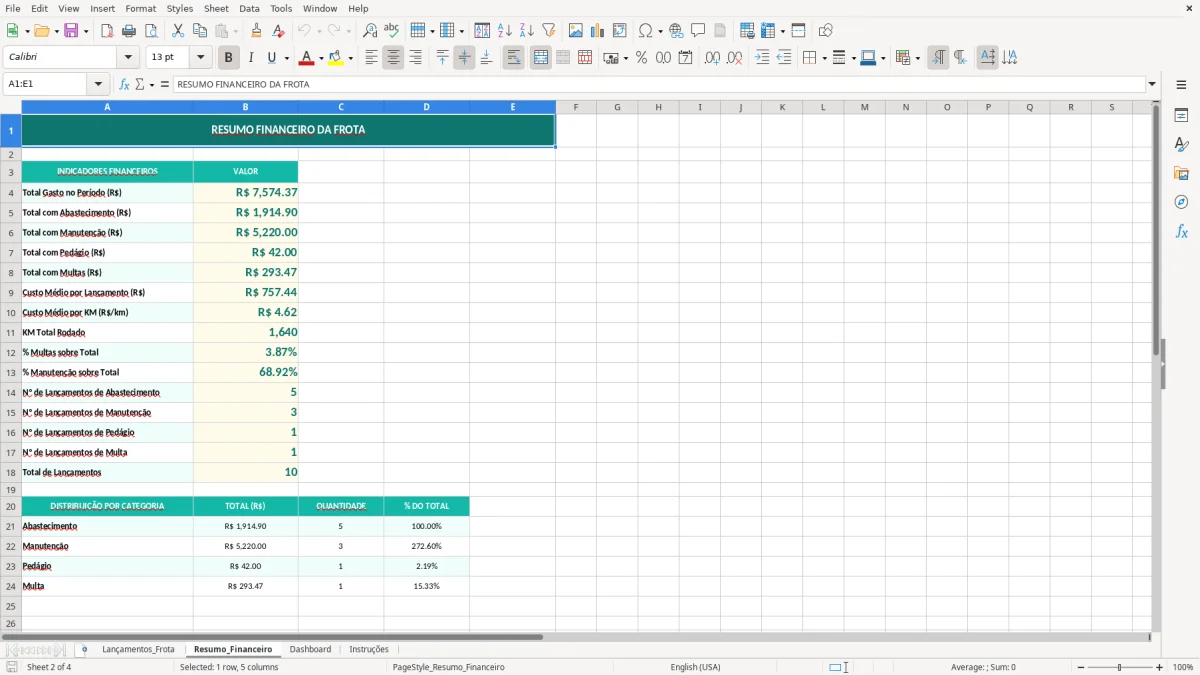This screenshot has height=675, width=1200.
Task: Click the 100% zoom level
Action: pyautogui.click(x=1183, y=667)
